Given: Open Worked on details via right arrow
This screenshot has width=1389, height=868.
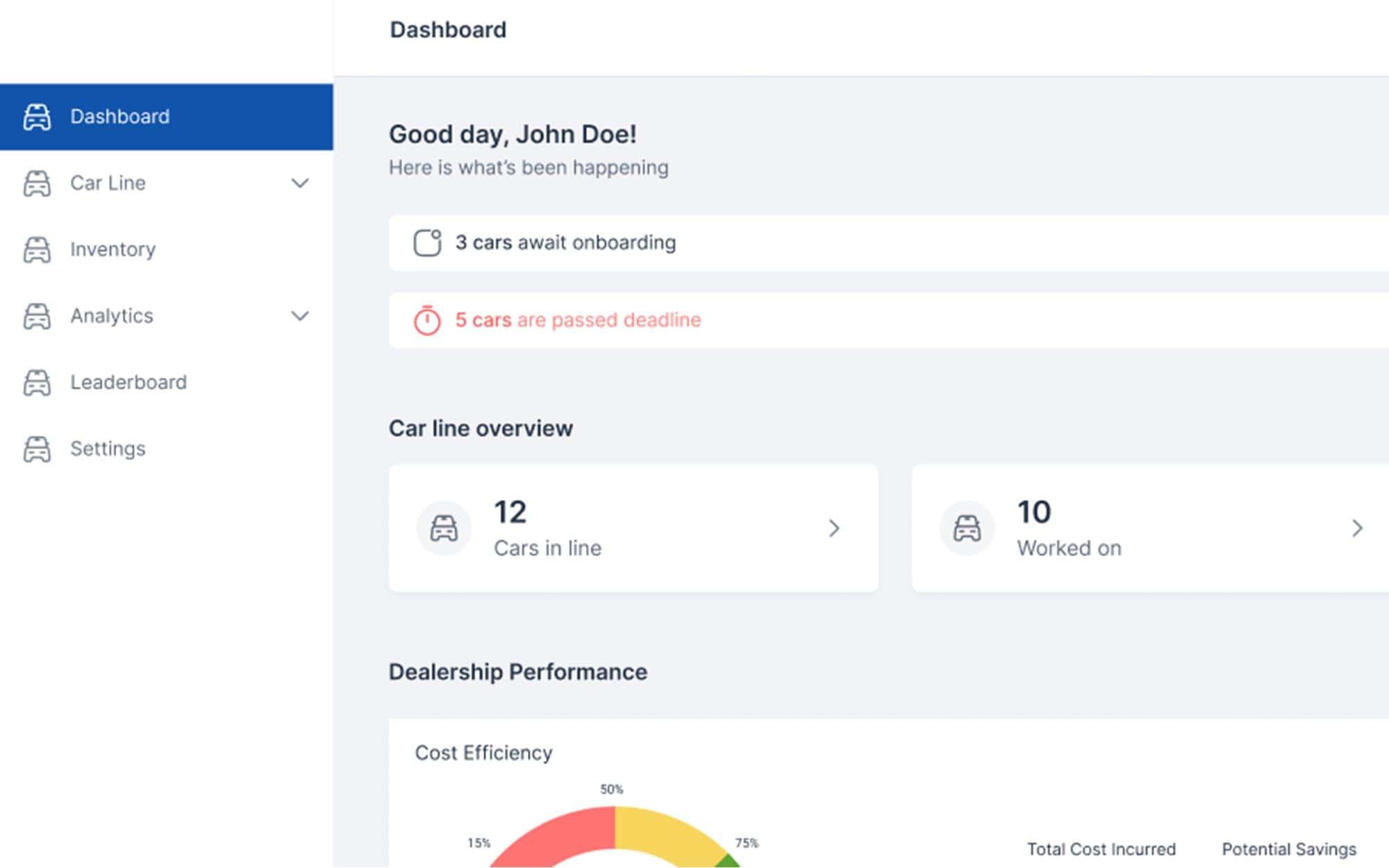Looking at the screenshot, I should coord(1357,528).
